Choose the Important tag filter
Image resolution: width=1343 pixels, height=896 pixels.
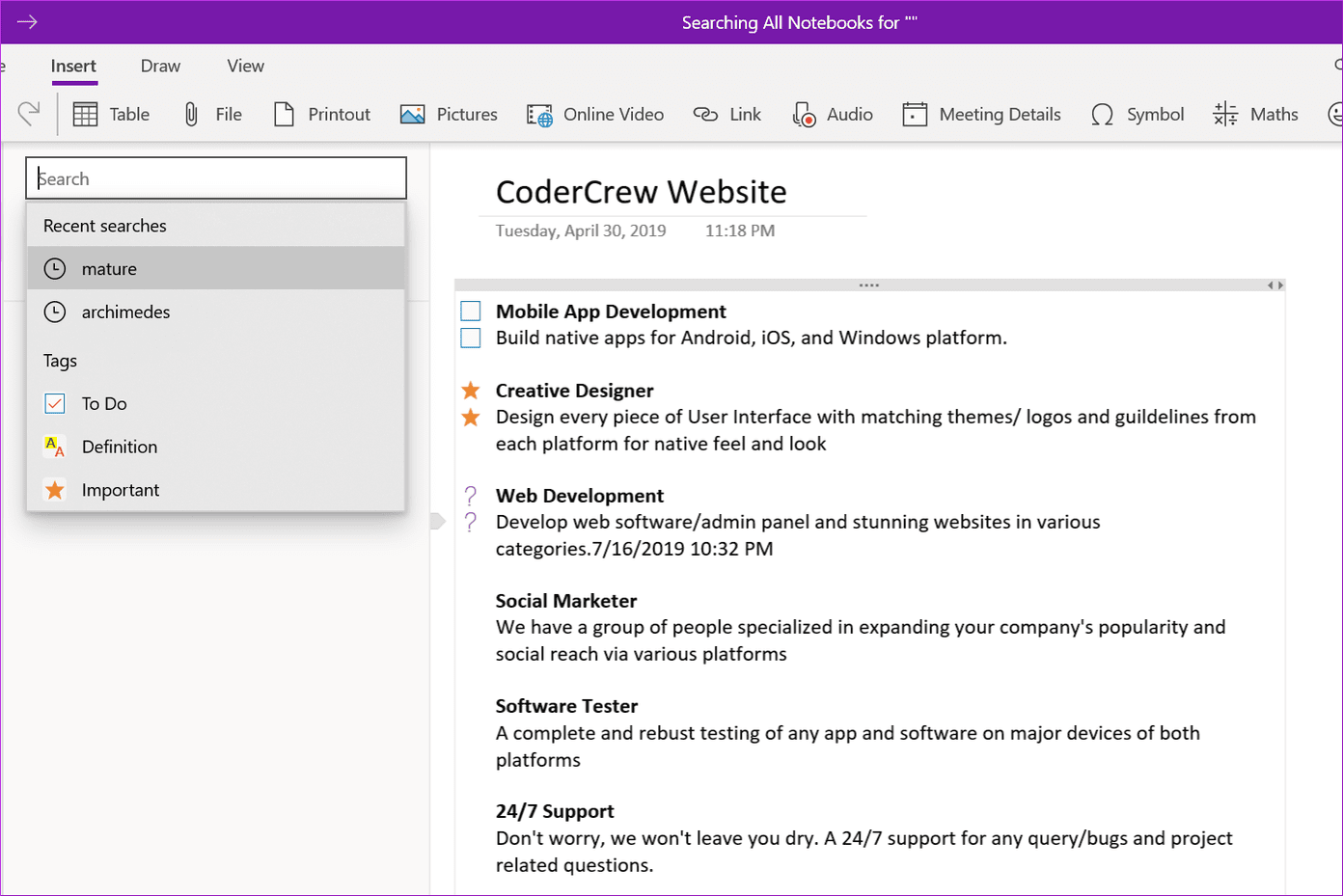coord(216,490)
